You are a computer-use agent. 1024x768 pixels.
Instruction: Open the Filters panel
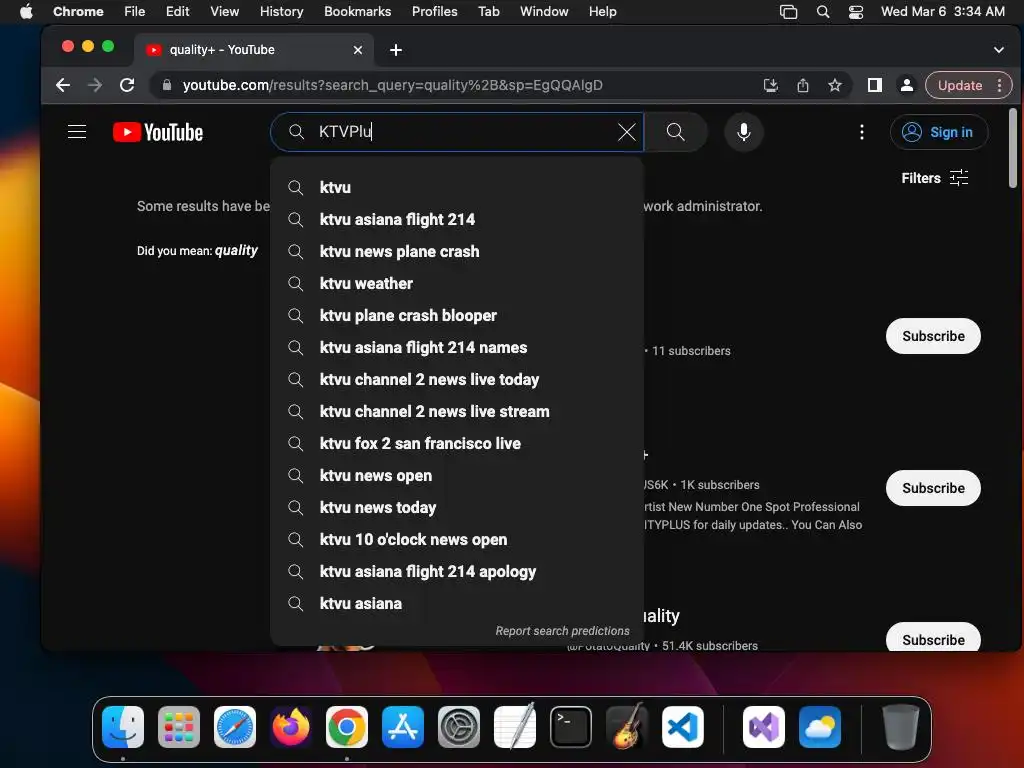click(935, 178)
